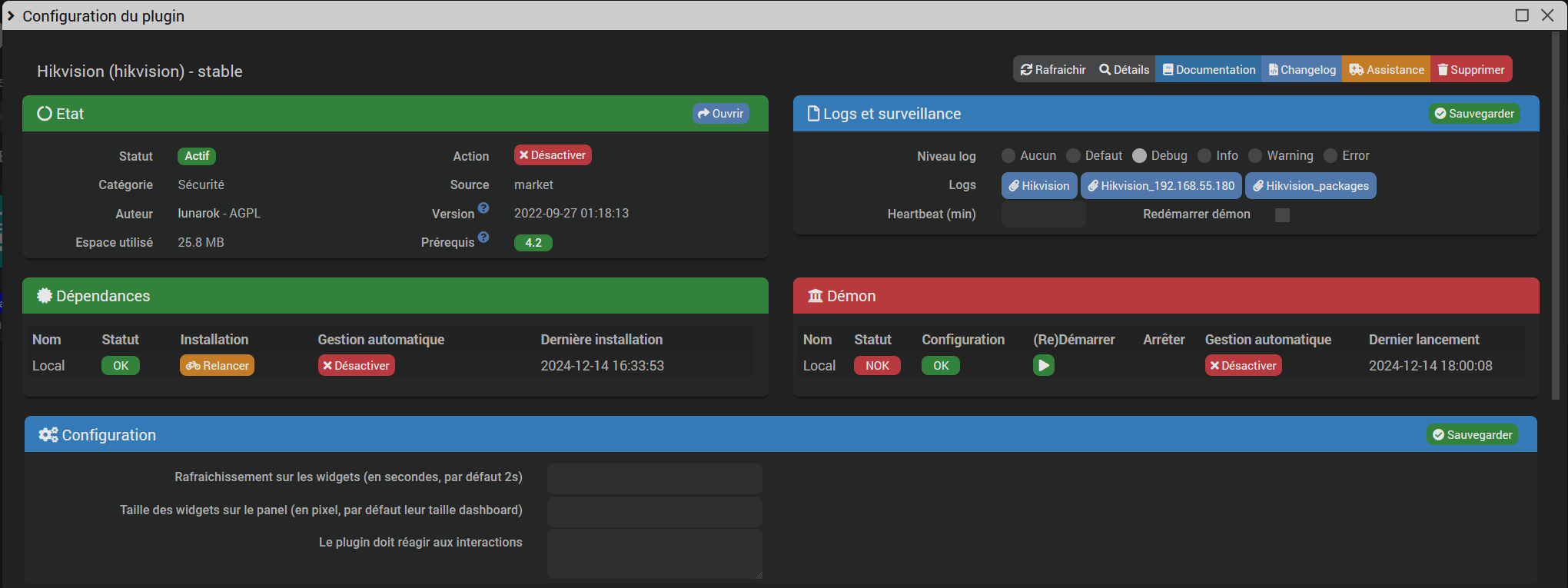1568x588 pixels.
Task: Click the Dépendances badge icon
Action: pyautogui.click(x=45, y=296)
